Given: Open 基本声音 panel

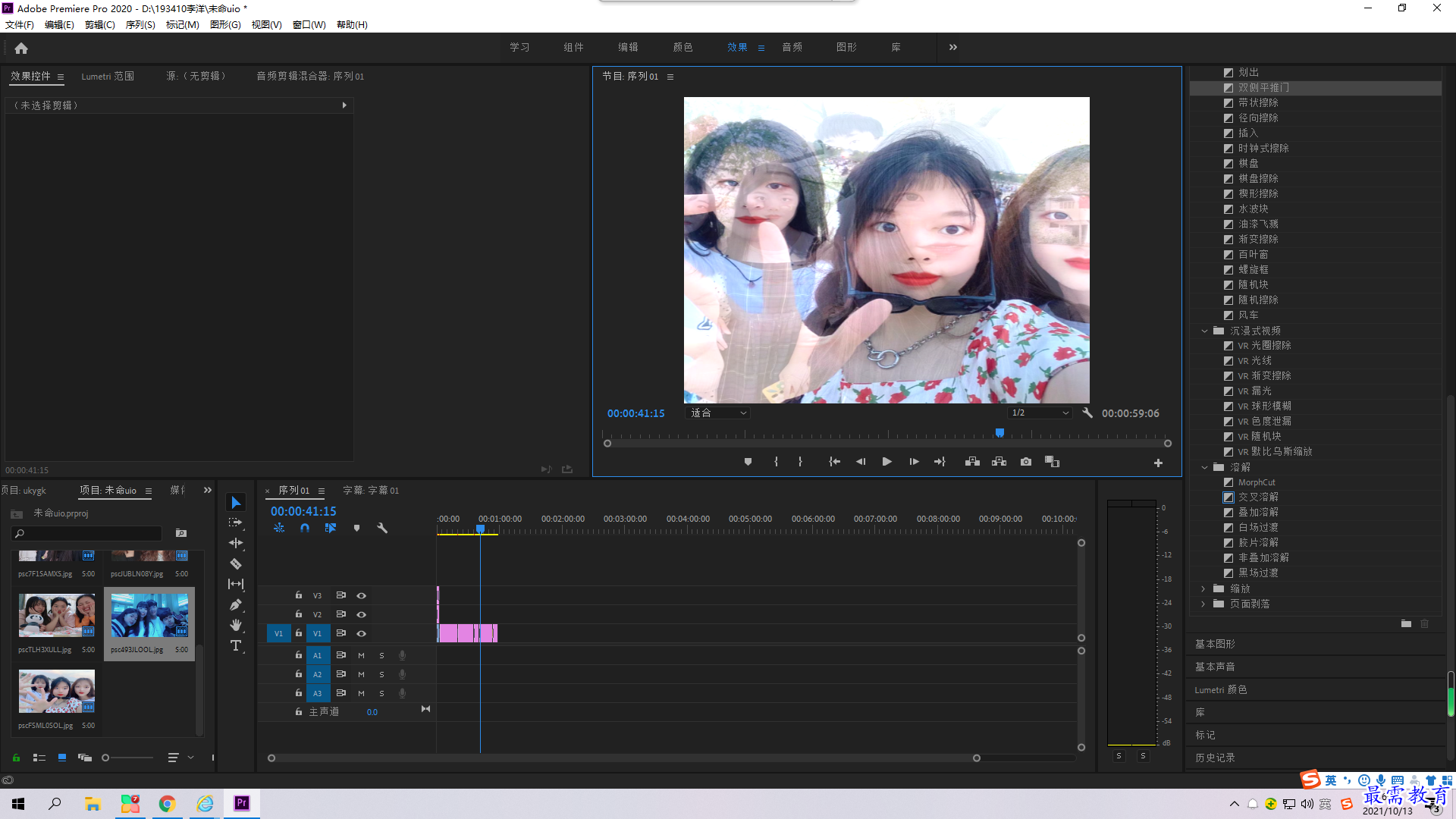Looking at the screenshot, I should 1215,667.
